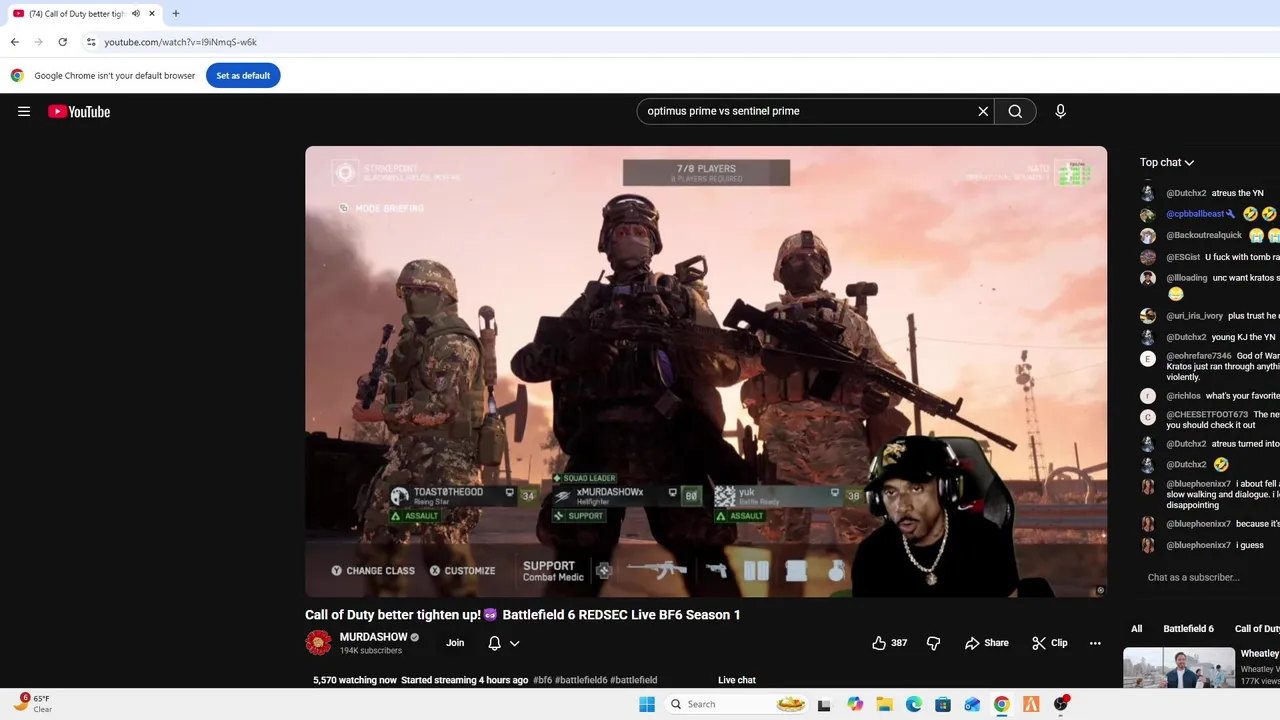
Task: Click the Live chat label
Action: tap(737, 680)
